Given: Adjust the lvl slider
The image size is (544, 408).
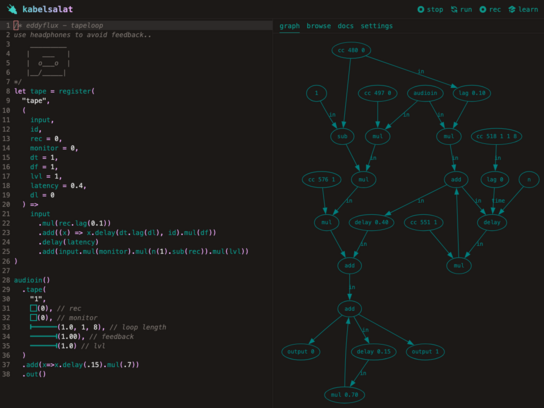Looking at the screenshot, I should click(44, 346).
